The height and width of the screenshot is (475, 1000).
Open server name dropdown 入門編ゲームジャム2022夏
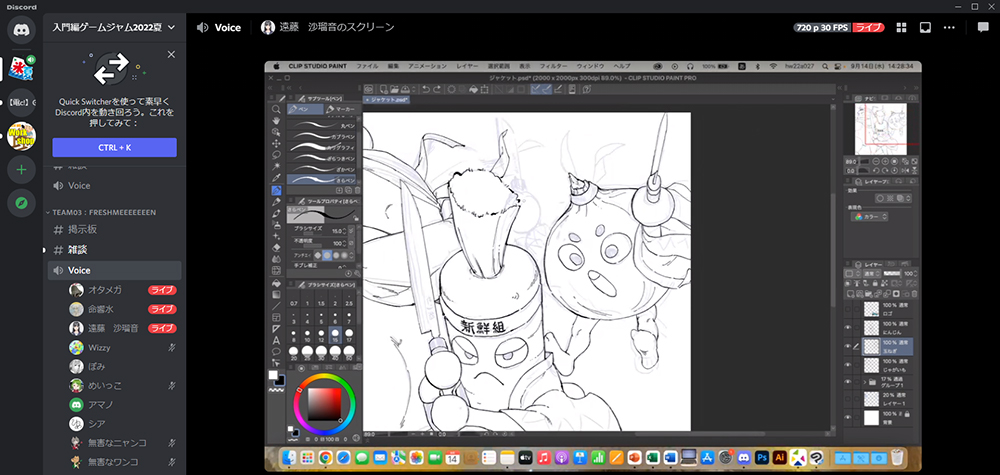(114, 27)
